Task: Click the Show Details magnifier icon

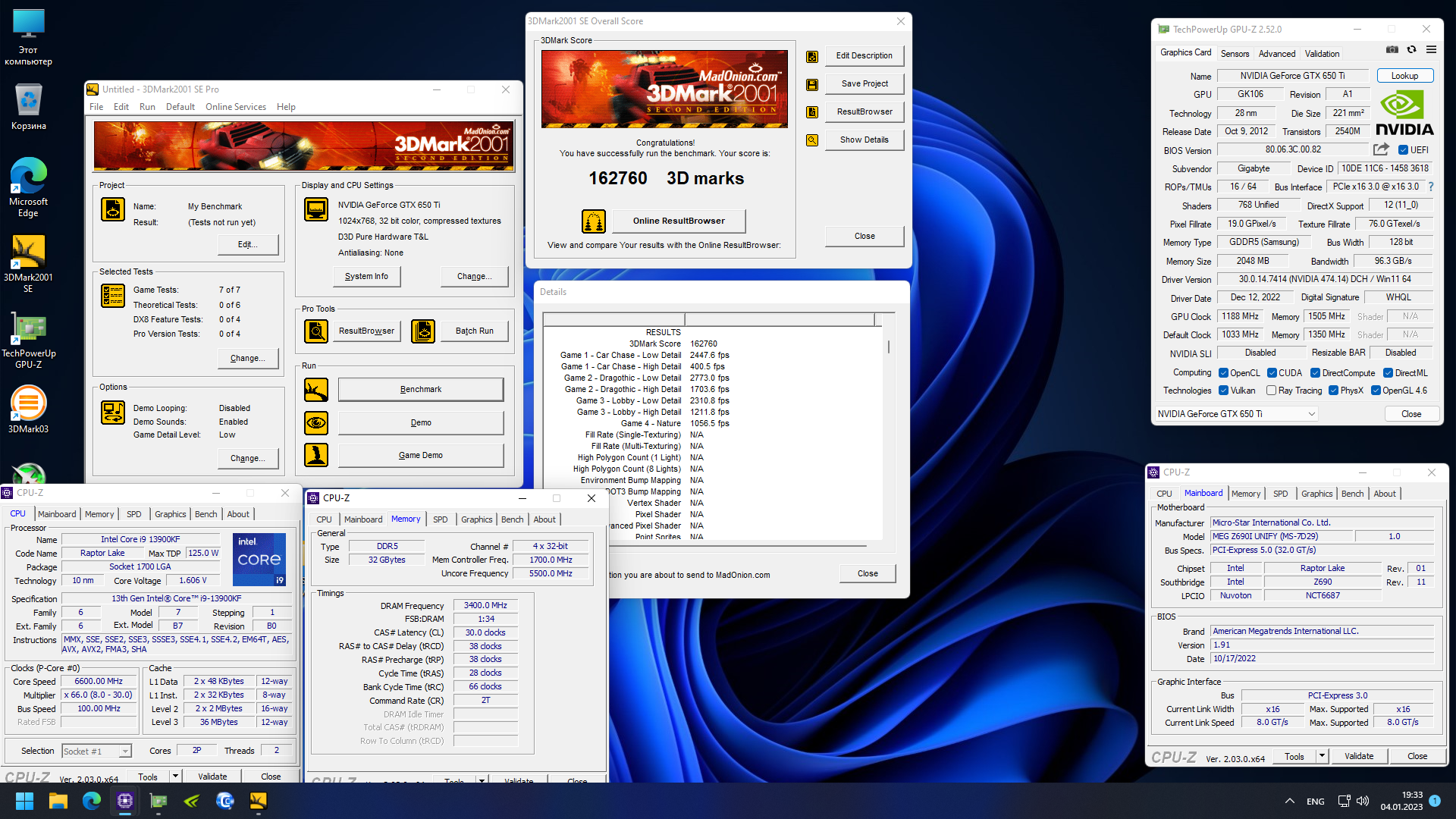Action: [812, 140]
